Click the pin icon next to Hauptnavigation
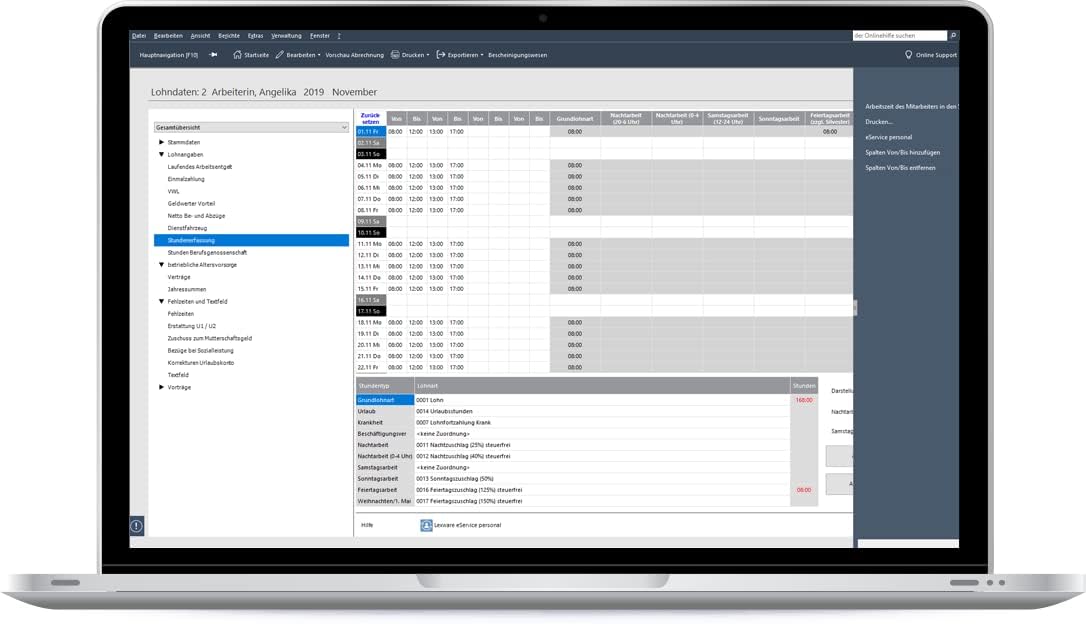Screen dimensions: 1086x624 pos(213,55)
